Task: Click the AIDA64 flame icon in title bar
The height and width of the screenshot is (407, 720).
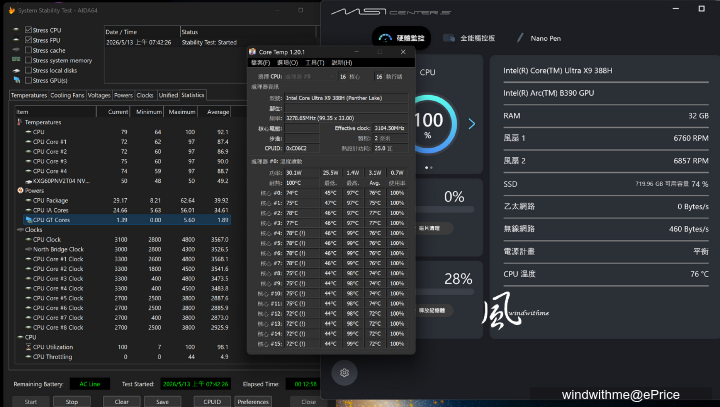Action: pos(11,10)
